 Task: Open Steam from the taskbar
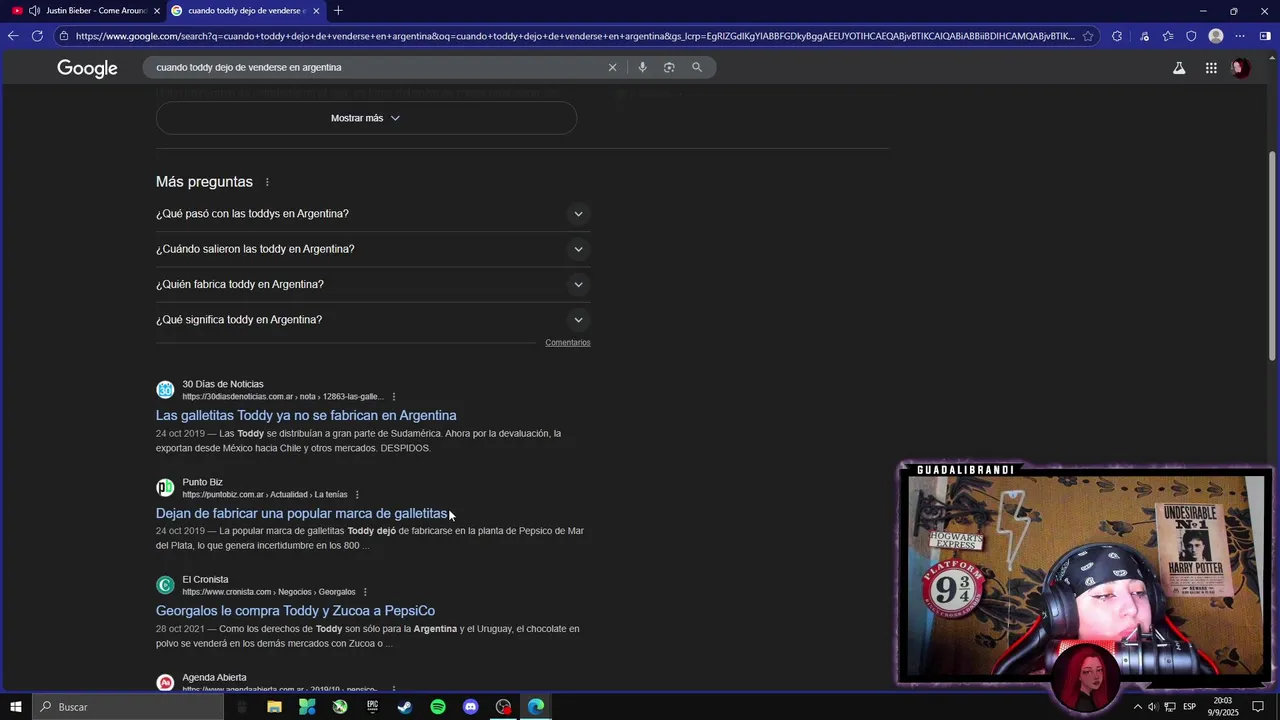tap(405, 707)
